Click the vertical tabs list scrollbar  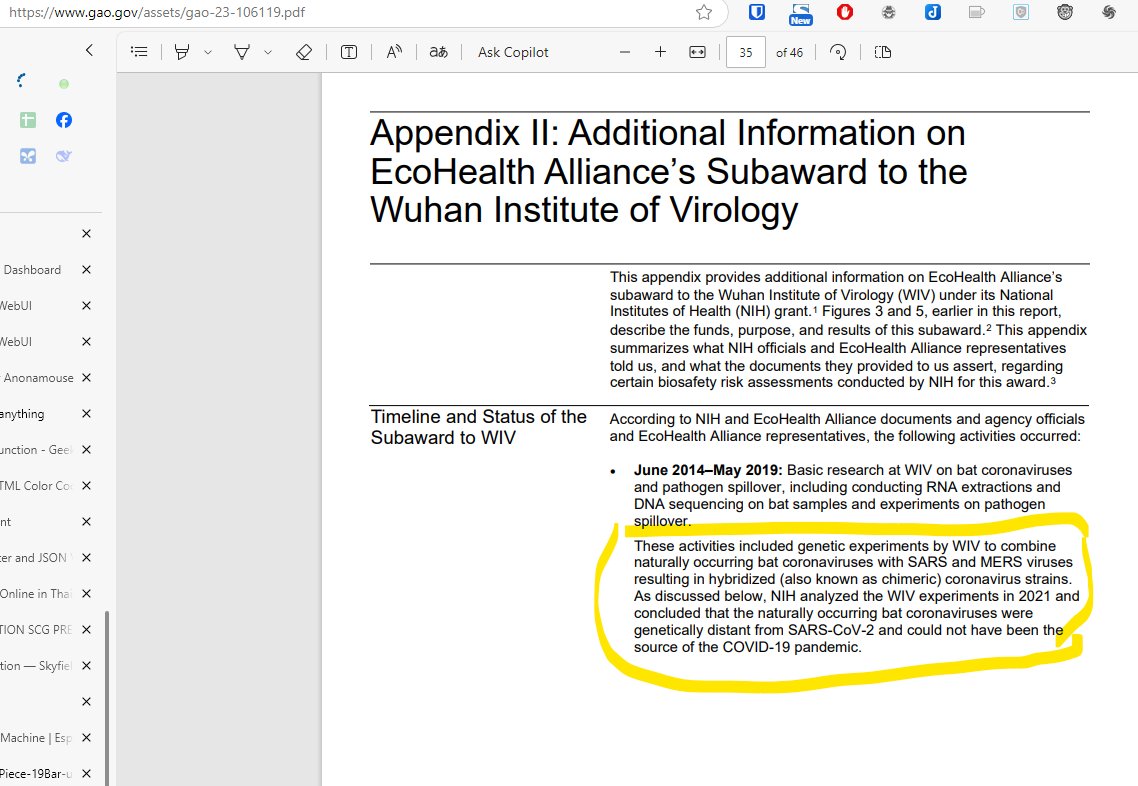click(x=107, y=697)
